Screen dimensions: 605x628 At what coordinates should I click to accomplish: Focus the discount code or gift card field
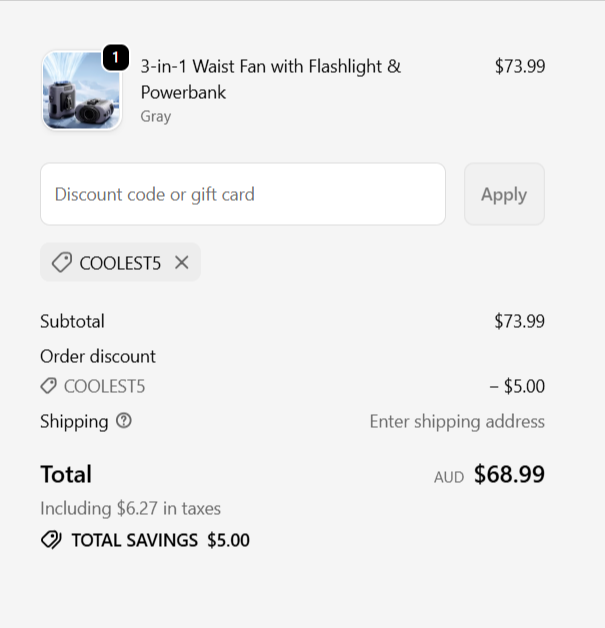point(243,194)
